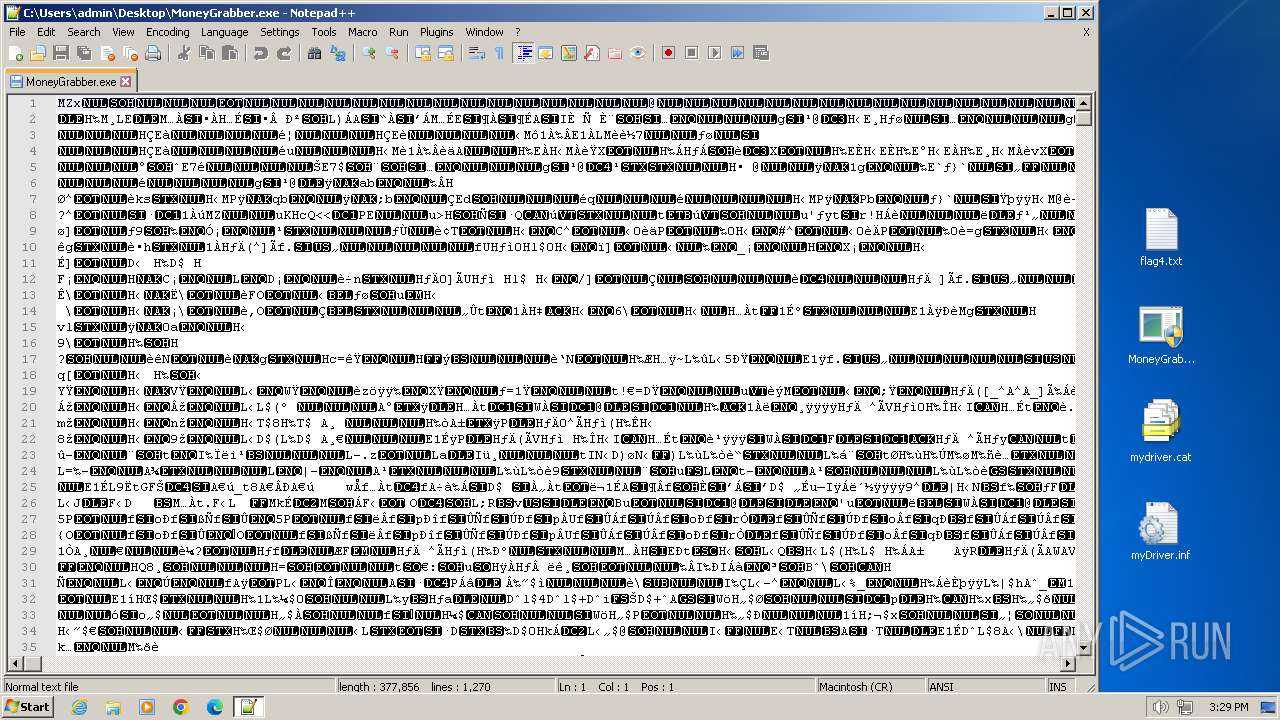Select myDriver.inf on the desktop
Image resolution: width=1280 pixels, height=720 pixels.
coord(1160,531)
